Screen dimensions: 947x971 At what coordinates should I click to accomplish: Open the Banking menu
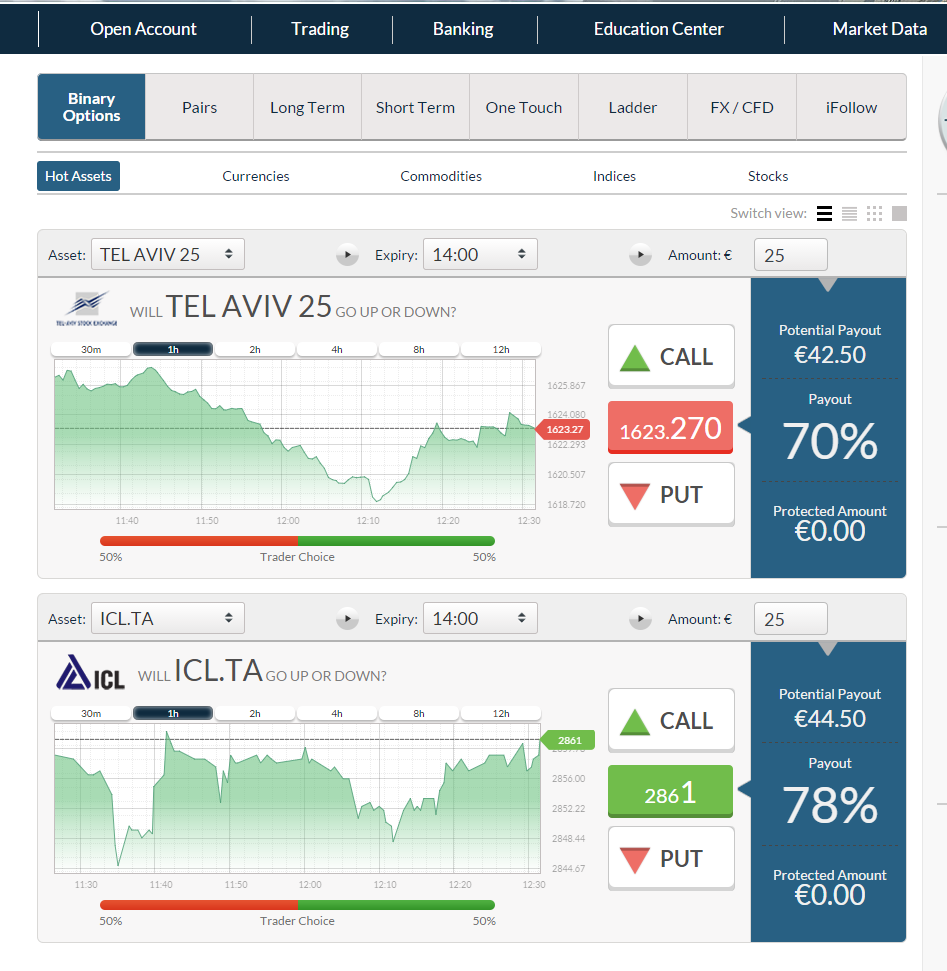tap(463, 29)
